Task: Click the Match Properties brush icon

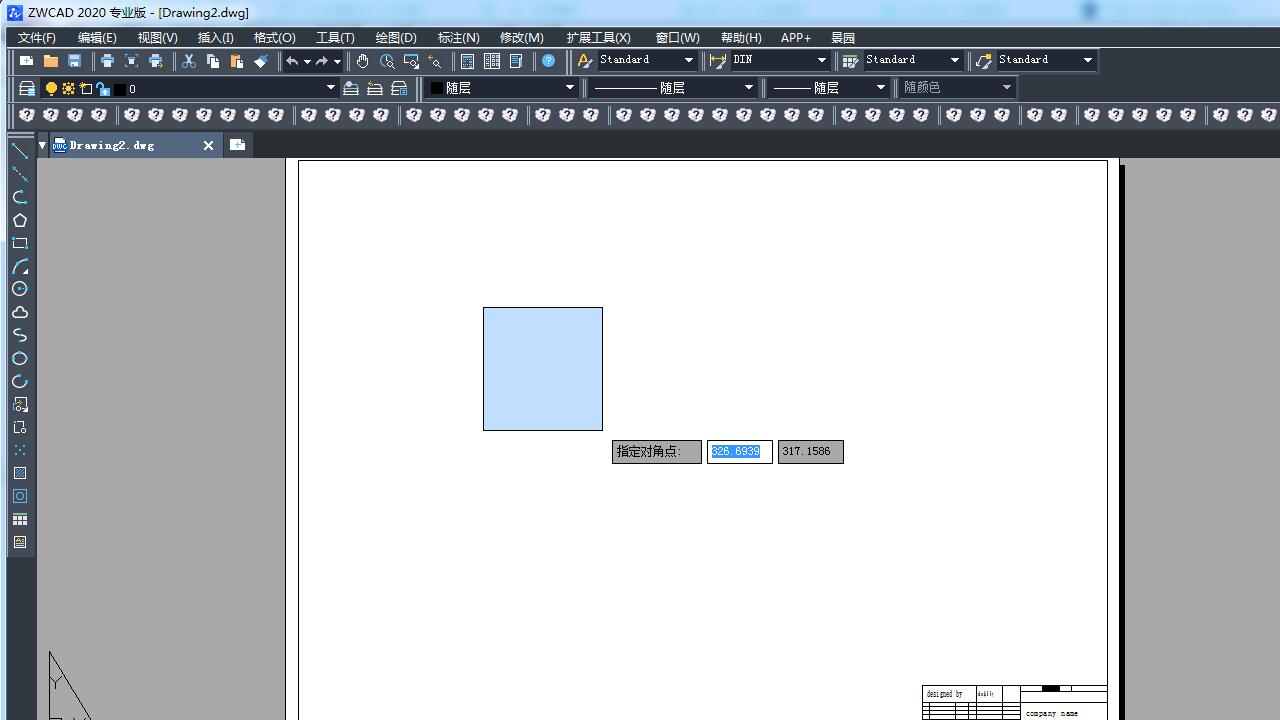Action: pyautogui.click(x=261, y=61)
